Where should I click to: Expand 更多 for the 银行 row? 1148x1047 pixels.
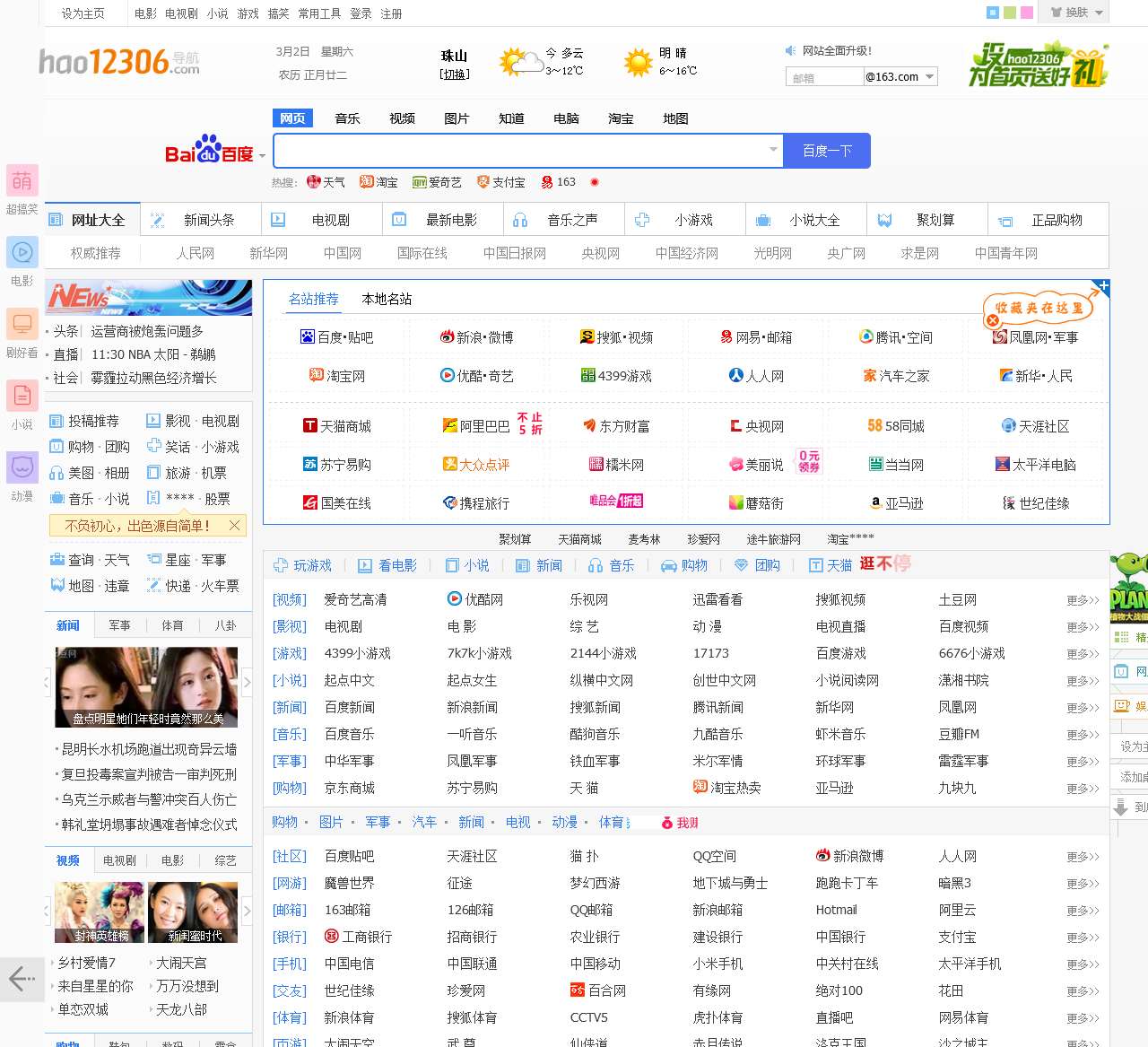pos(1083,938)
